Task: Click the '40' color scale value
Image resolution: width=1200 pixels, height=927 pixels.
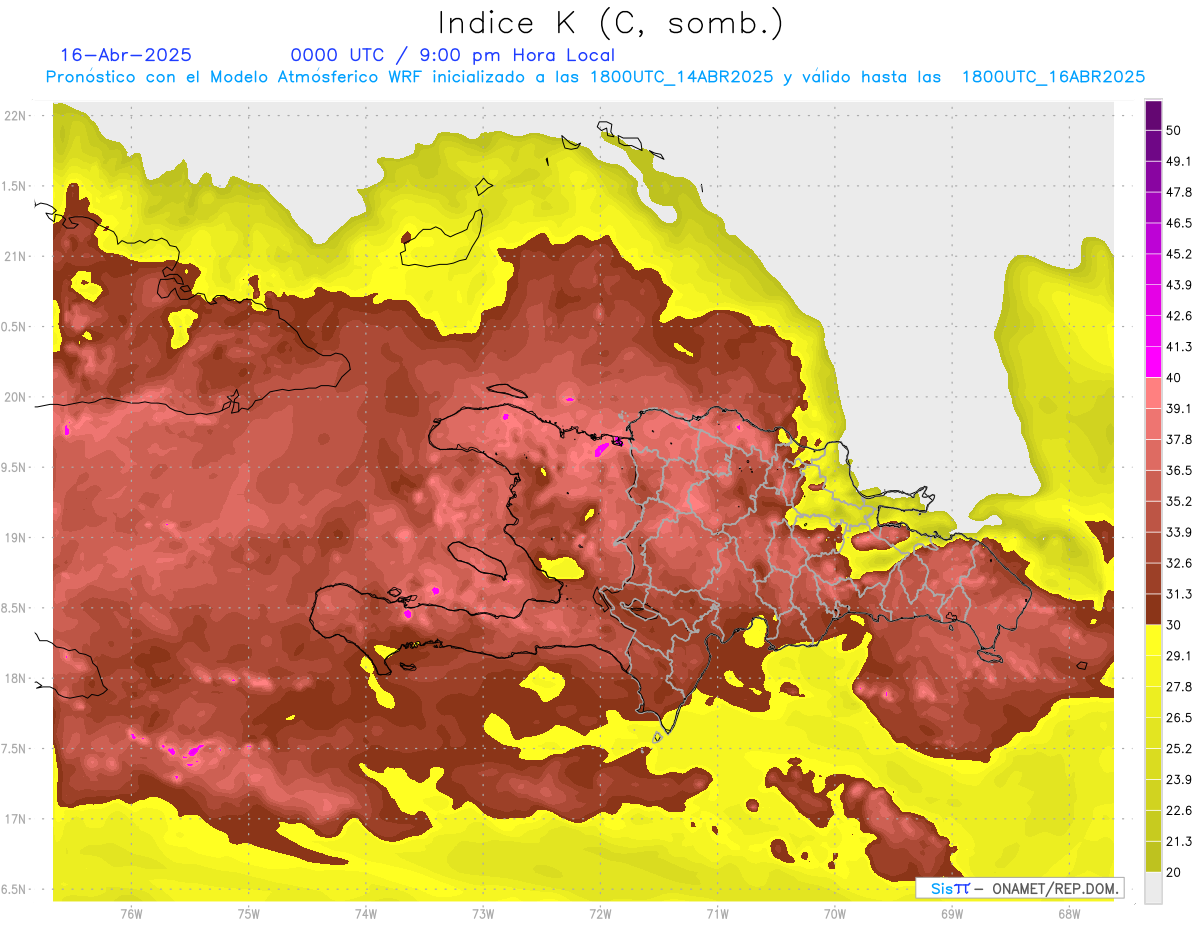Action: click(1174, 378)
